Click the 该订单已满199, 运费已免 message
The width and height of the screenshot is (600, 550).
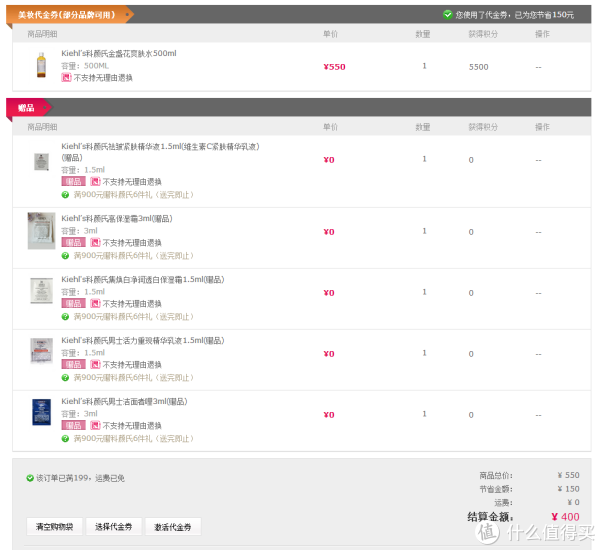coord(80,478)
